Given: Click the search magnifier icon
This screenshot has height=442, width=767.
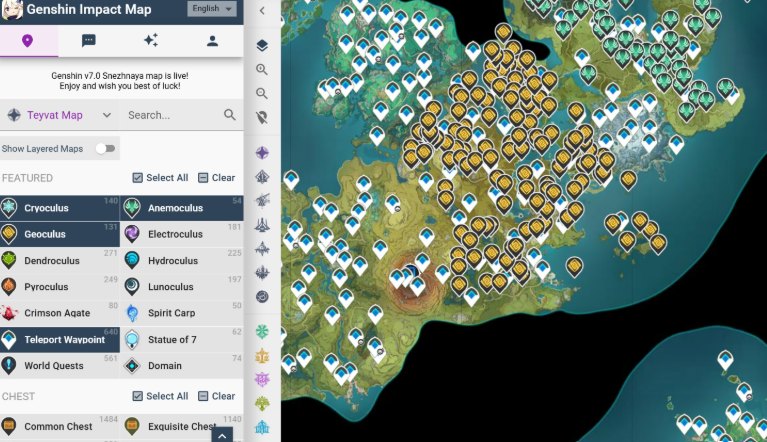Looking at the screenshot, I should point(230,115).
